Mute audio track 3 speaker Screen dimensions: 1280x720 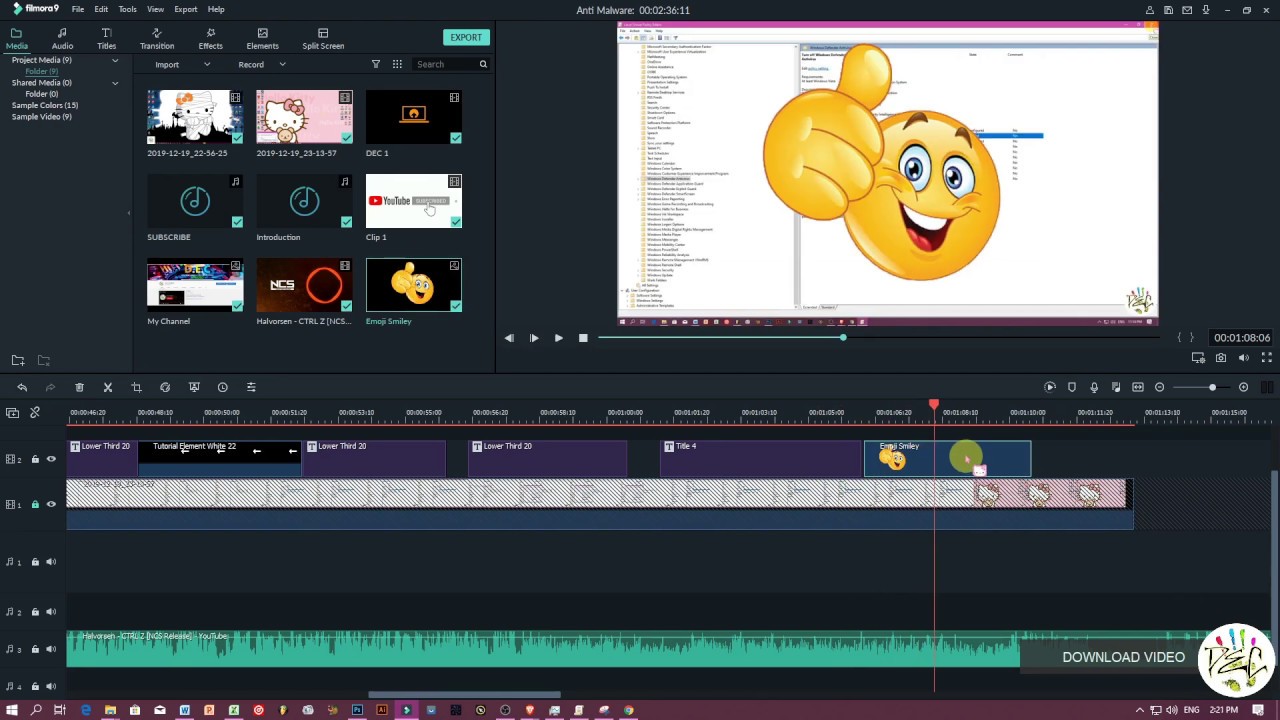coord(51,649)
